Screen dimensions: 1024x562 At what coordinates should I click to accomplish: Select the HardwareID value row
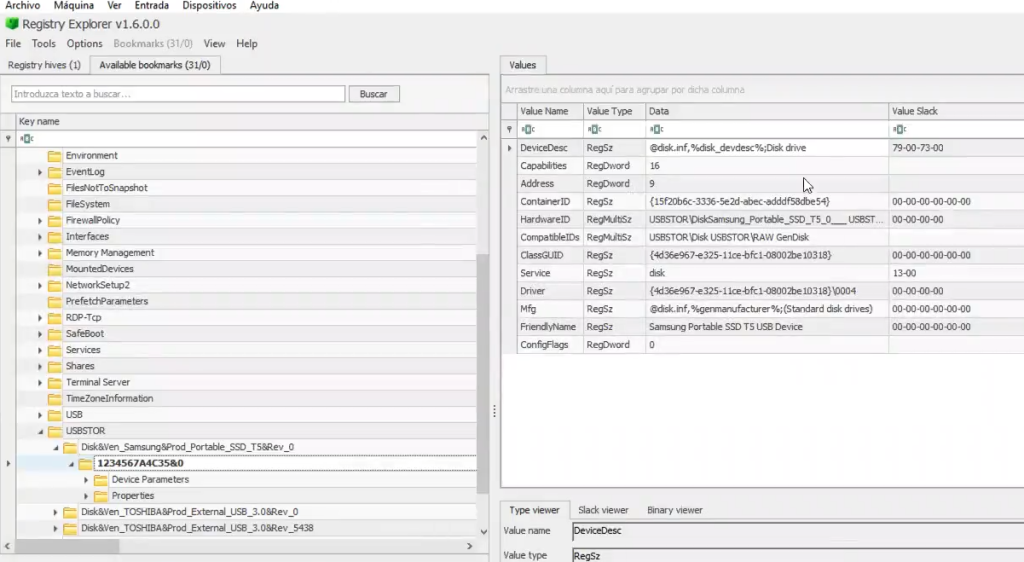point(762,220)
